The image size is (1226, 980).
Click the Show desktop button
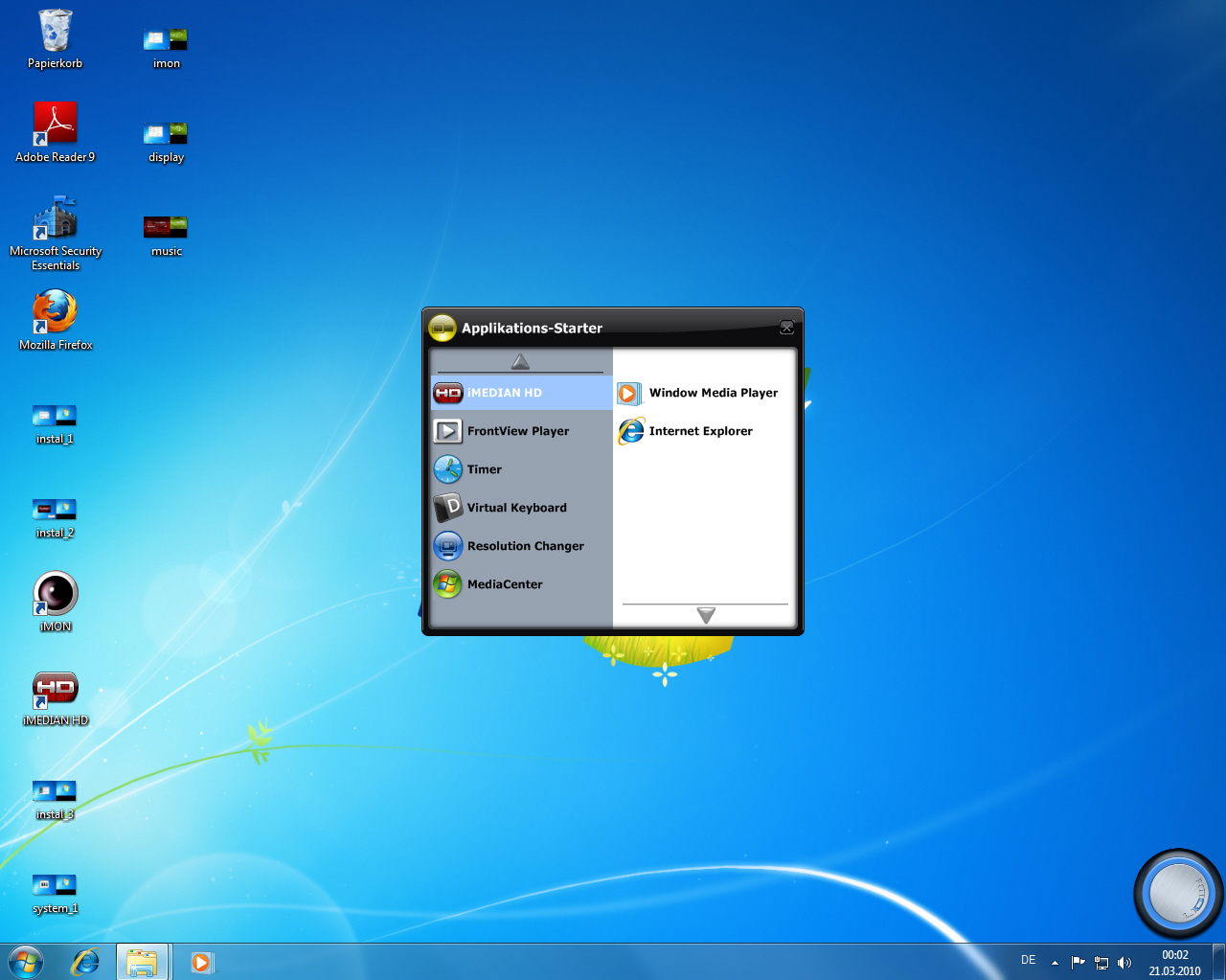point(1218,962)
